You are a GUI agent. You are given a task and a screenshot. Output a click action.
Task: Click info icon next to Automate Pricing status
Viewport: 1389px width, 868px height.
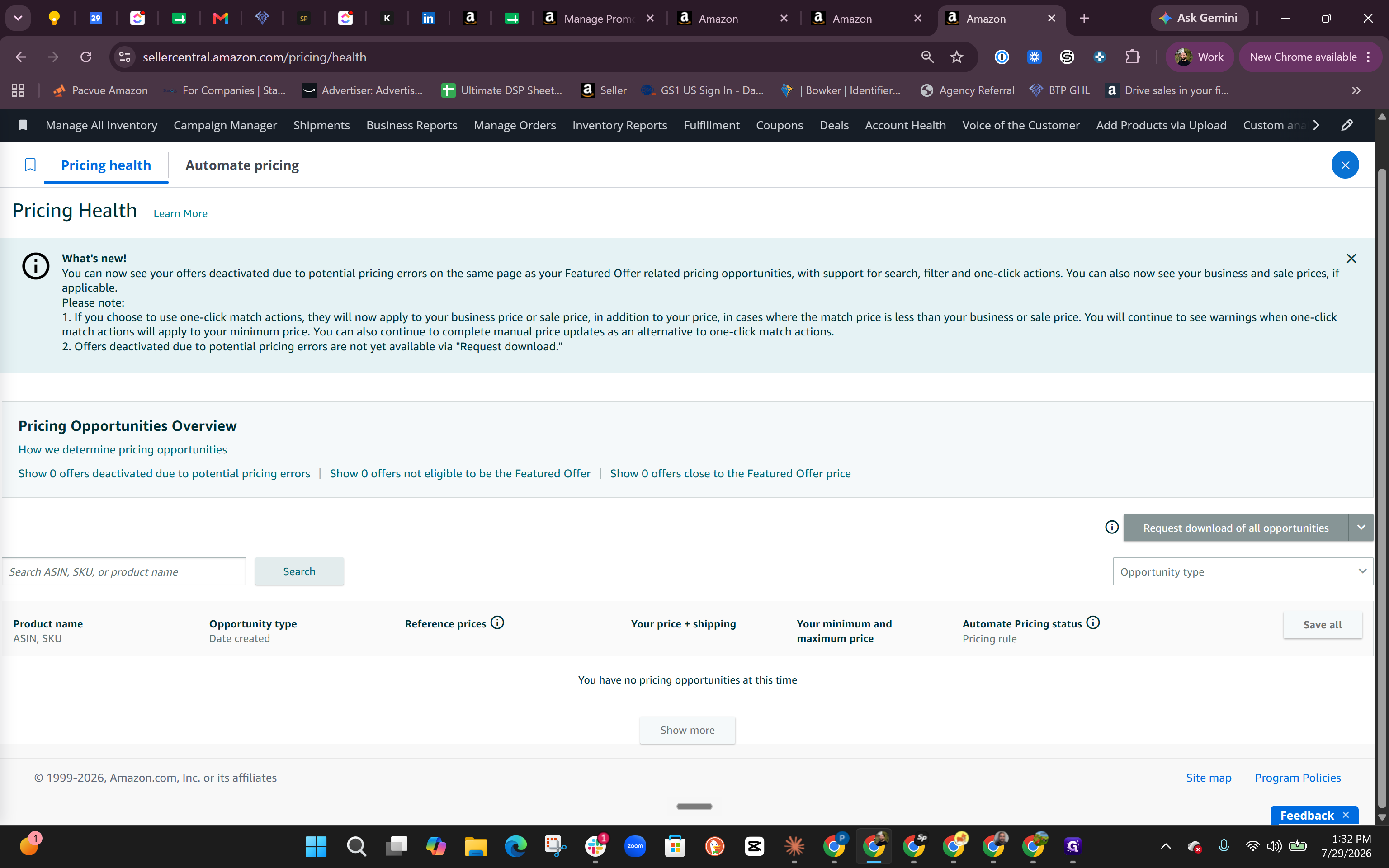pos(1093,623)
